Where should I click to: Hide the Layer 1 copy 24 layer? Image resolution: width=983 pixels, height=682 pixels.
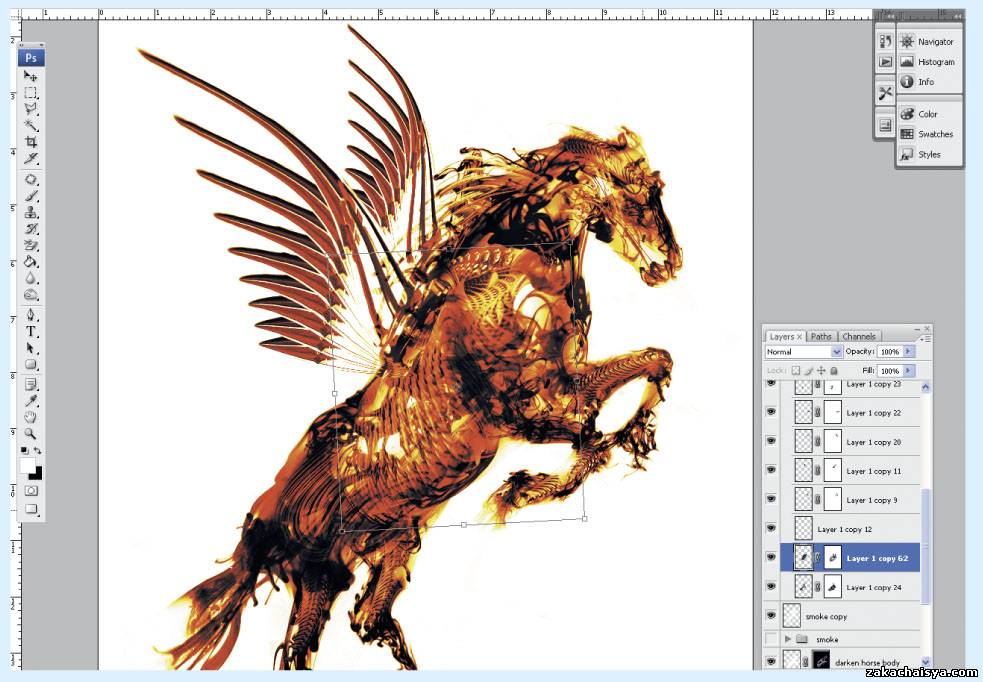point(771,586)
